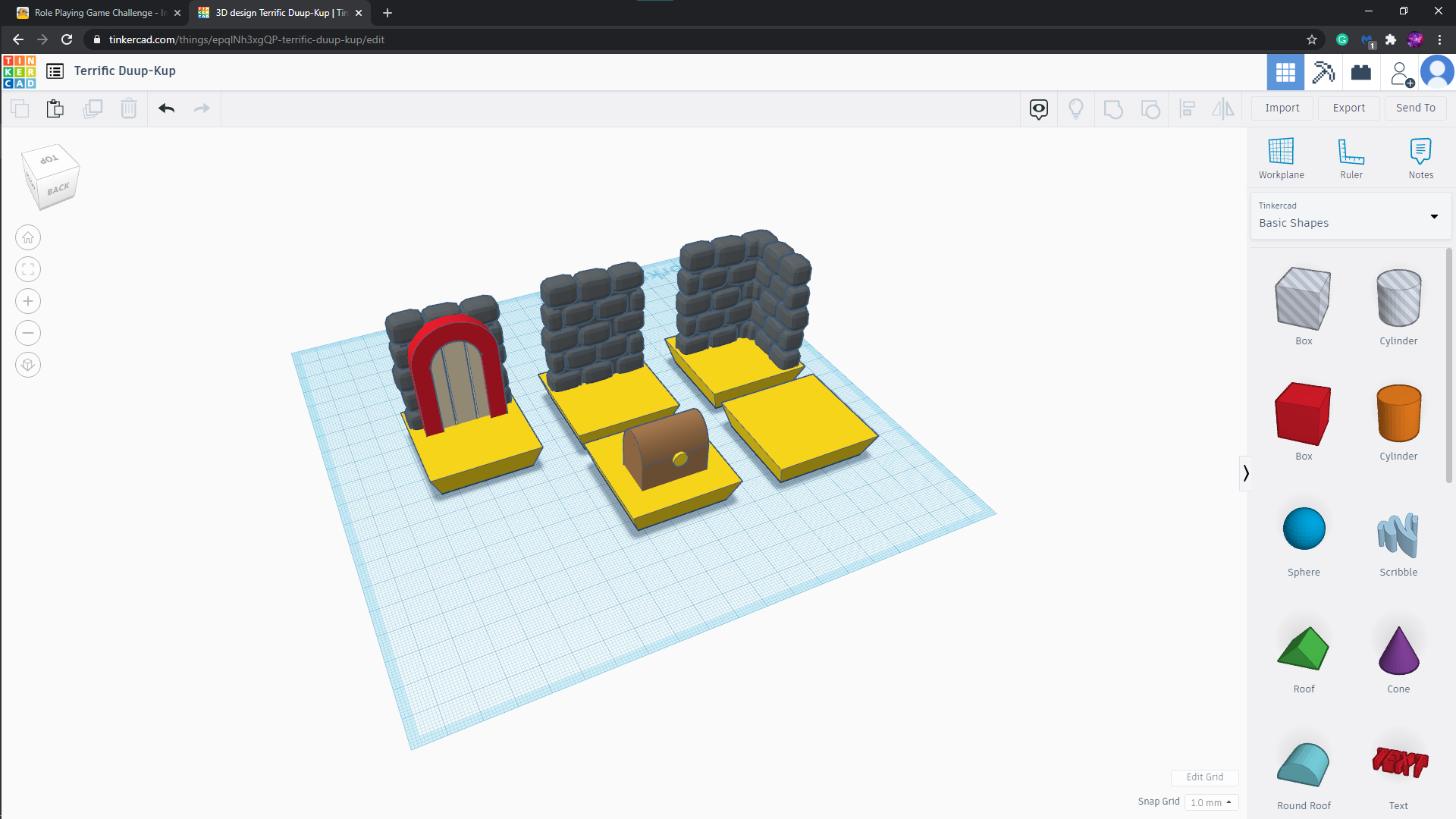The height and width of the screenshot is (819, 1456).
Task: Click the Import button
Action: 1282,108
